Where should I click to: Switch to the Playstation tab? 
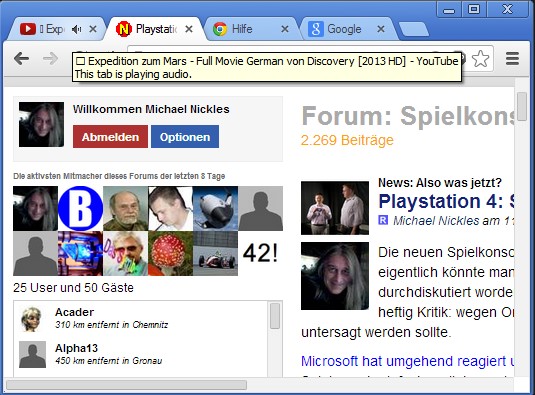pyautogui.click(x=156, y=29)
